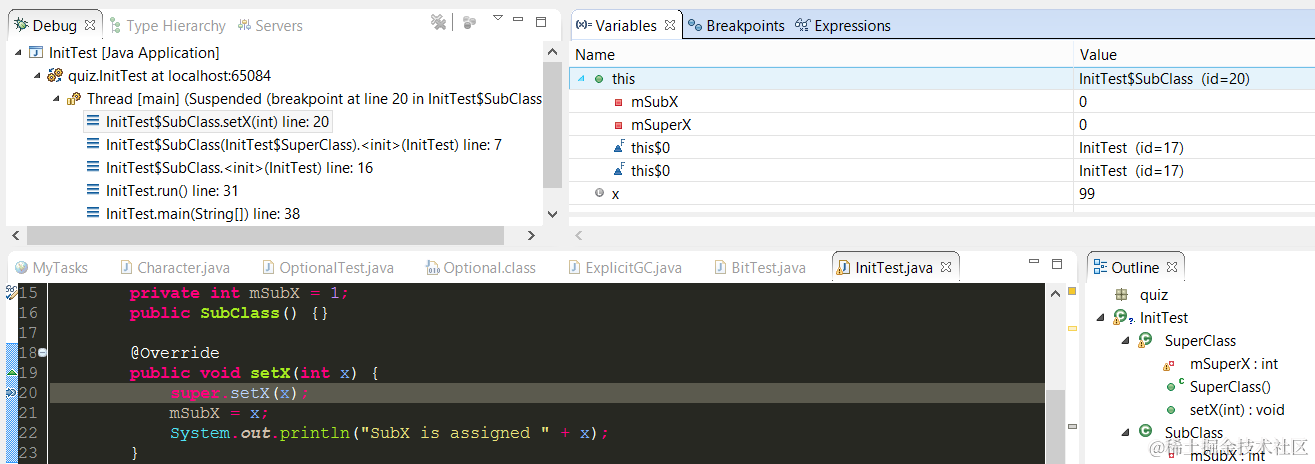Close the Outline tab
Viewport: 1315px width, 464px height.
[1173, 267]
